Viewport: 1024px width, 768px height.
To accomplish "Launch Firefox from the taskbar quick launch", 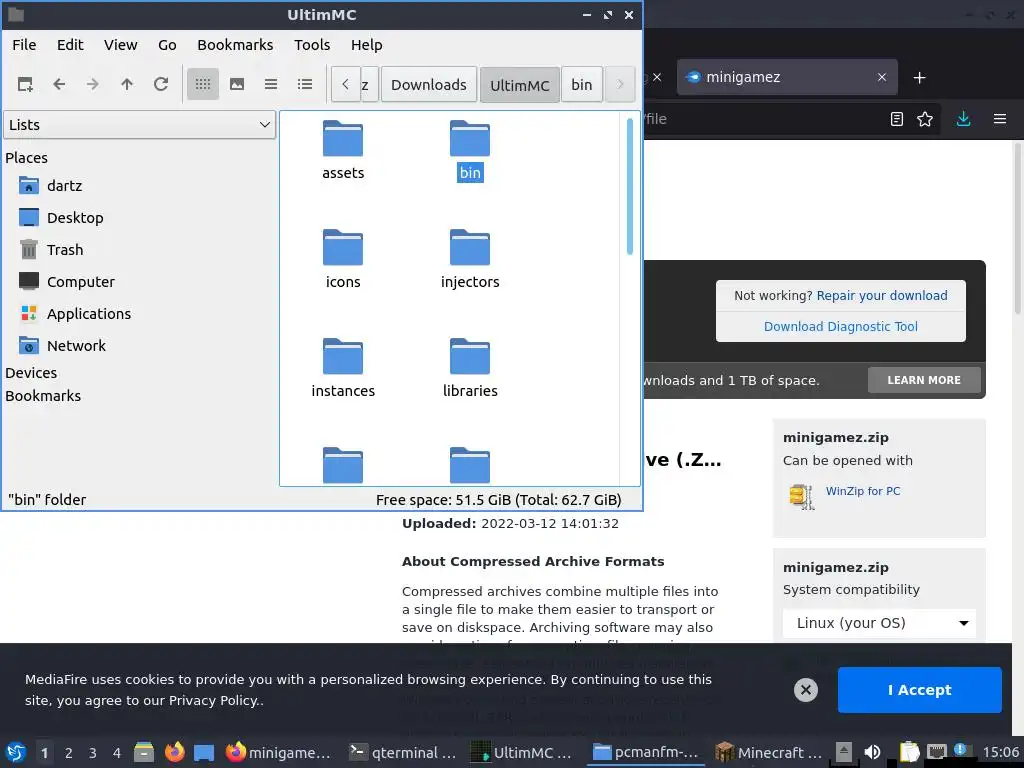I will (174, 752).
